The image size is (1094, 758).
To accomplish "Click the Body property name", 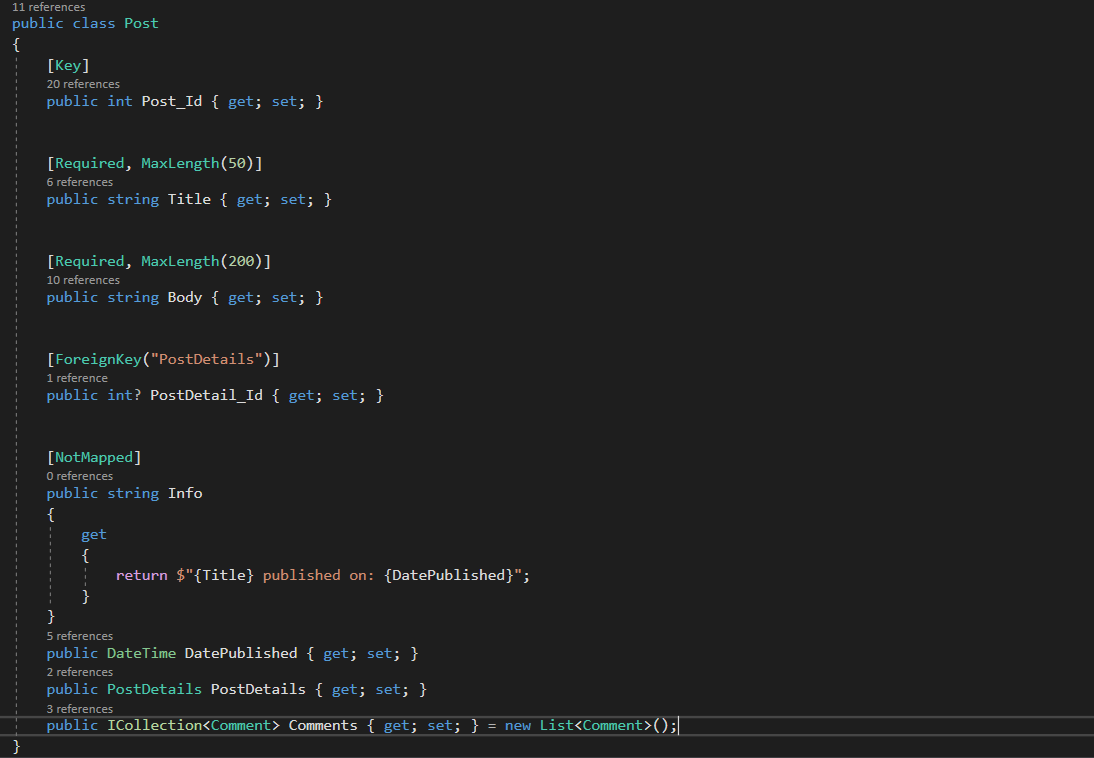I will pyautogui.click(x=185, y=297).
